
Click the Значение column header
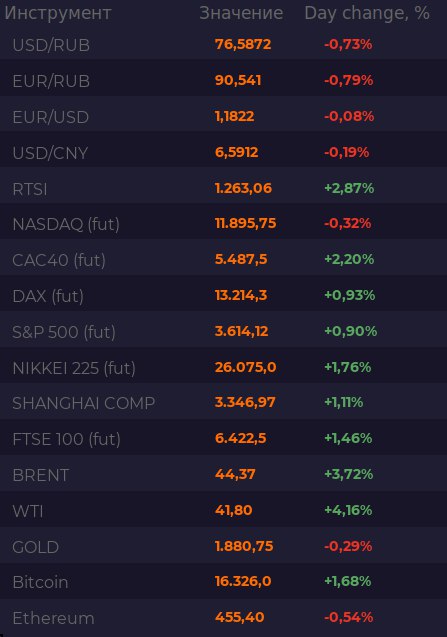(x=241, y=13)
